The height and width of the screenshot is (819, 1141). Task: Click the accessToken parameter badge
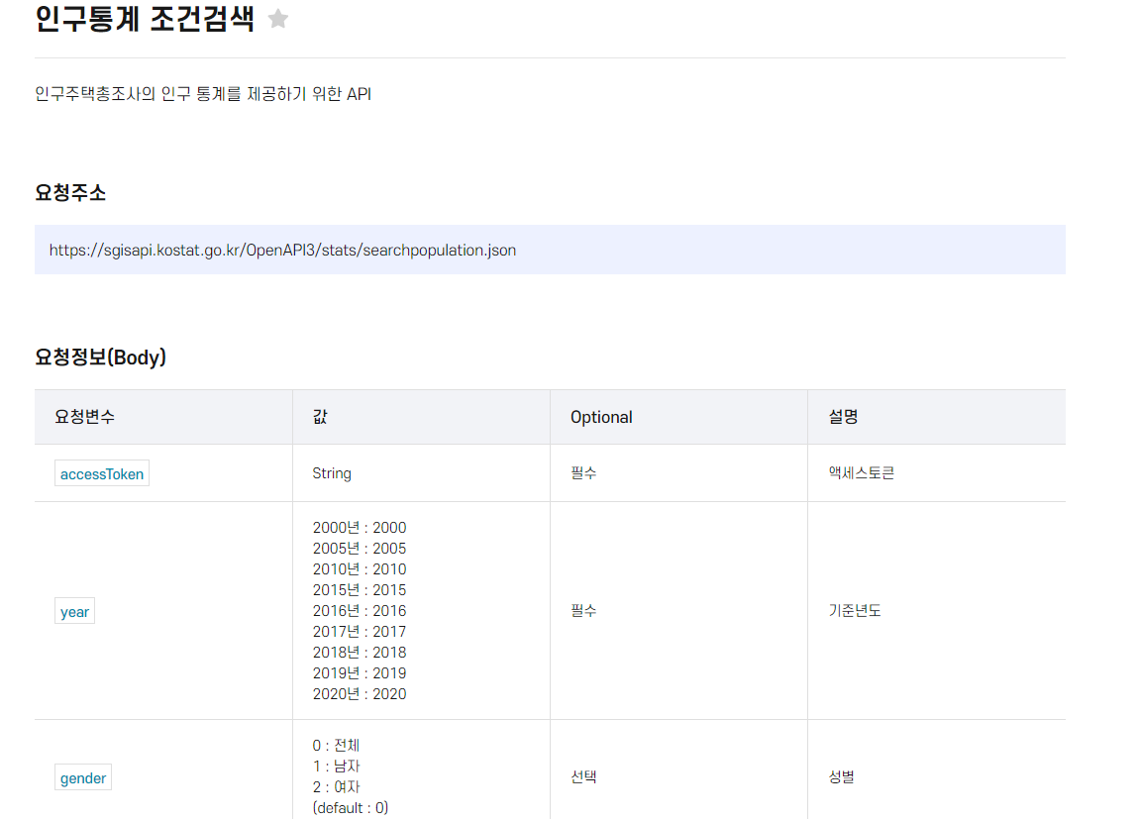coord(101,473)
